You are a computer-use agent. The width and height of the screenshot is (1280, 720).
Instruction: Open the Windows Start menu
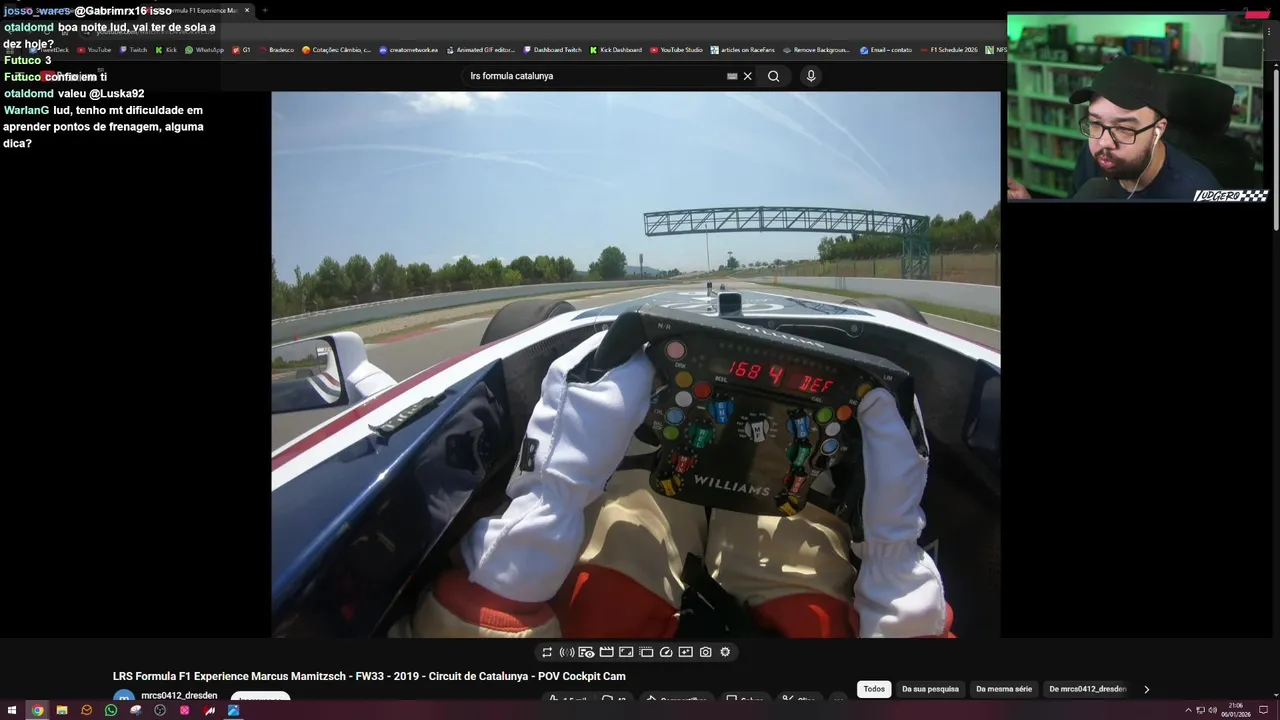click(x=12, y=710)
